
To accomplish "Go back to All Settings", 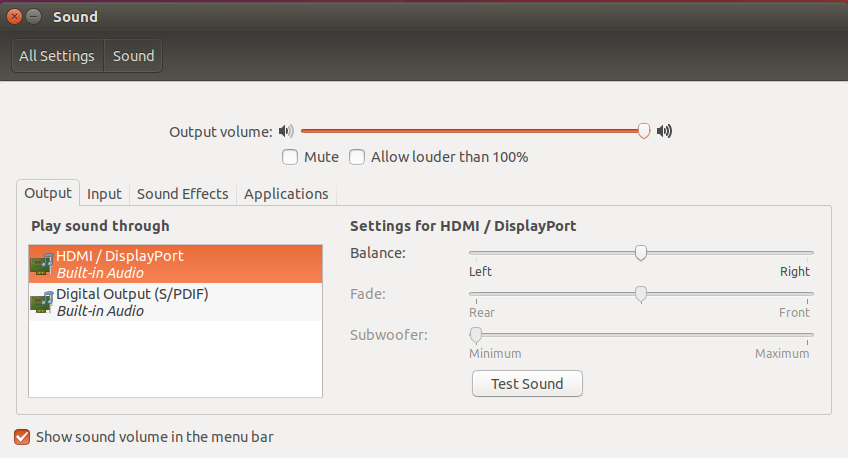I will pyautogui.click(x=57, y=56).
